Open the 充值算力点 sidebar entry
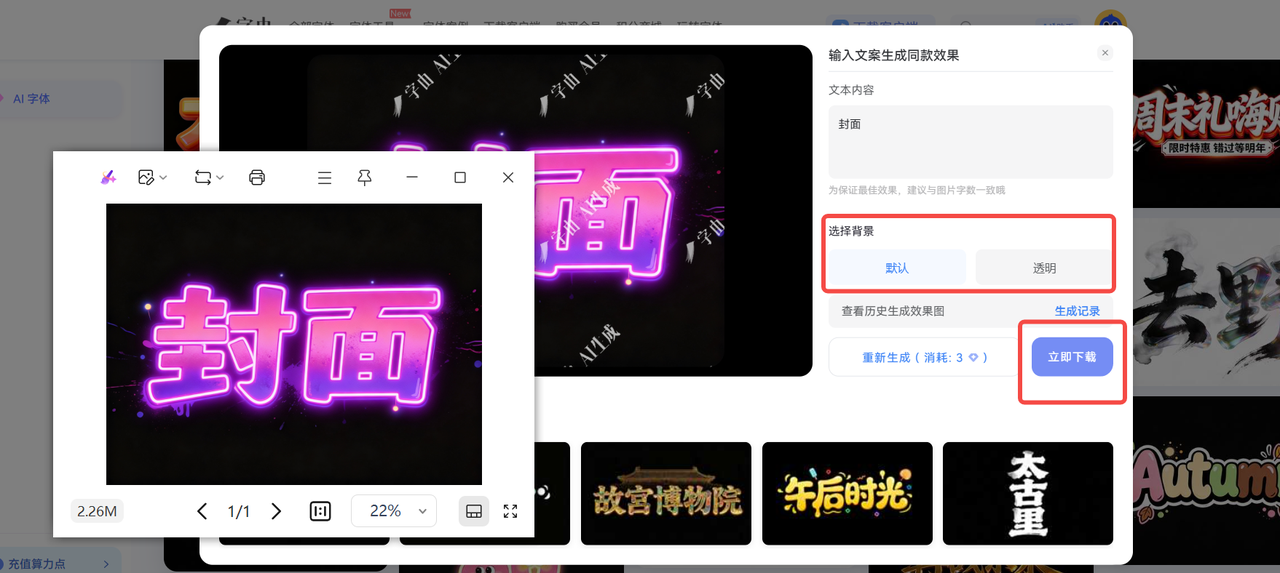Screen dimensions: 1280x573 (60, 564)
